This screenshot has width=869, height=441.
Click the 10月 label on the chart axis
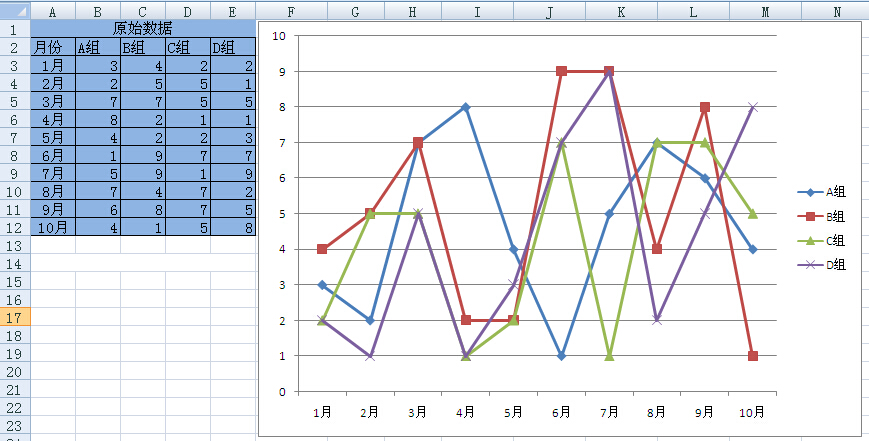pyautogui.click(x=753, y=412)
